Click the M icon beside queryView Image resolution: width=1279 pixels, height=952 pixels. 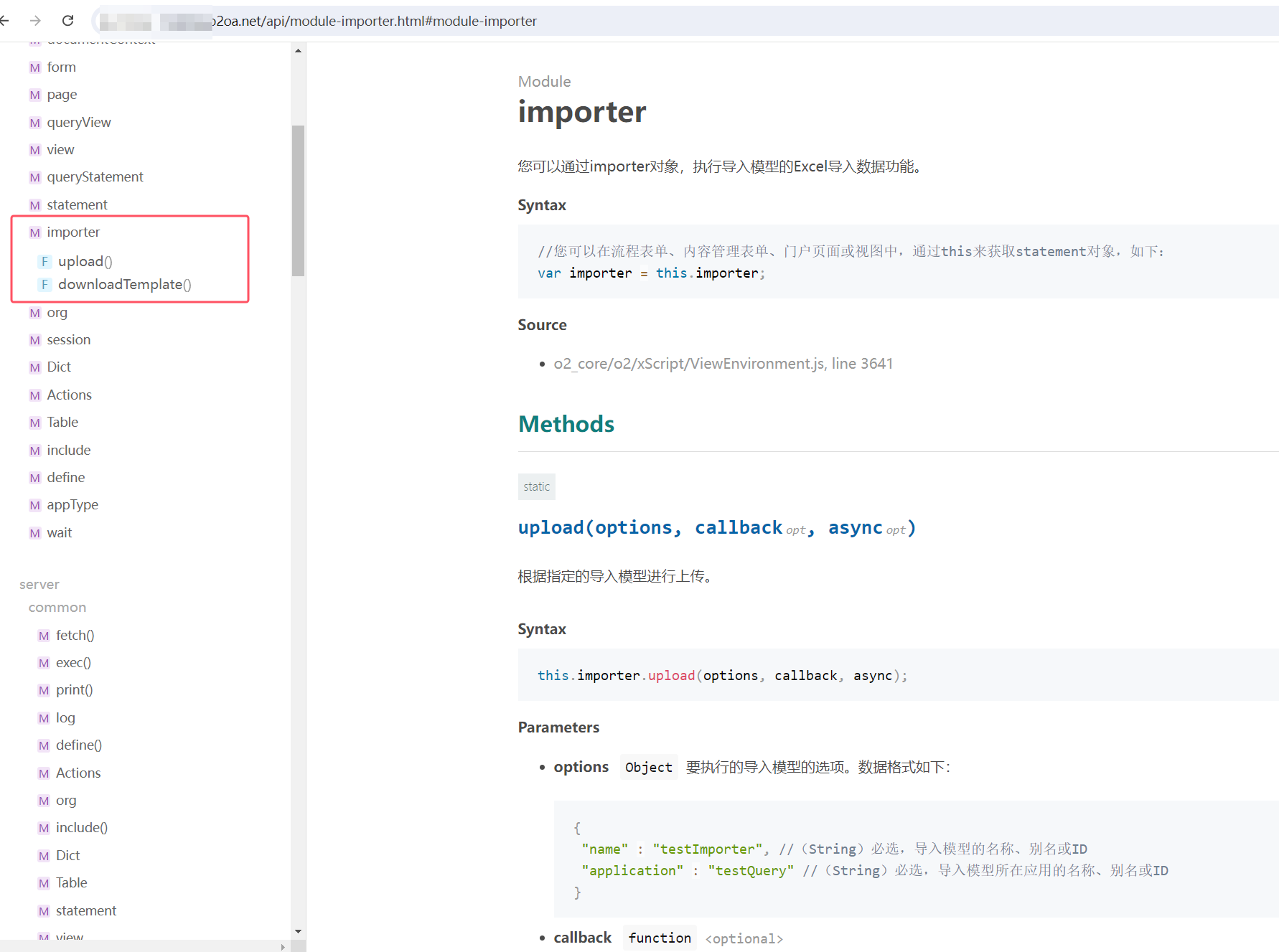[x=34, y=123]
